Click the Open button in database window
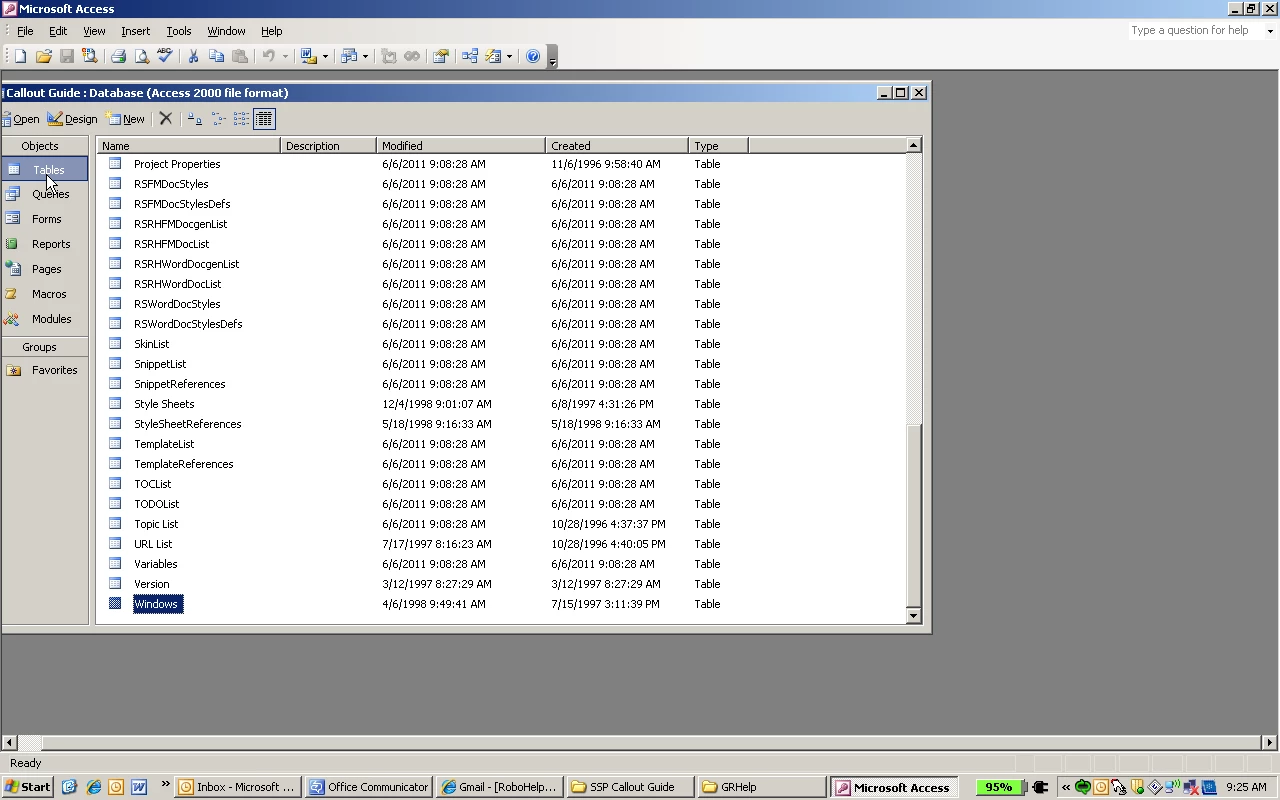1280x800 pixels. pyautogui.click(x=21, y=119)
